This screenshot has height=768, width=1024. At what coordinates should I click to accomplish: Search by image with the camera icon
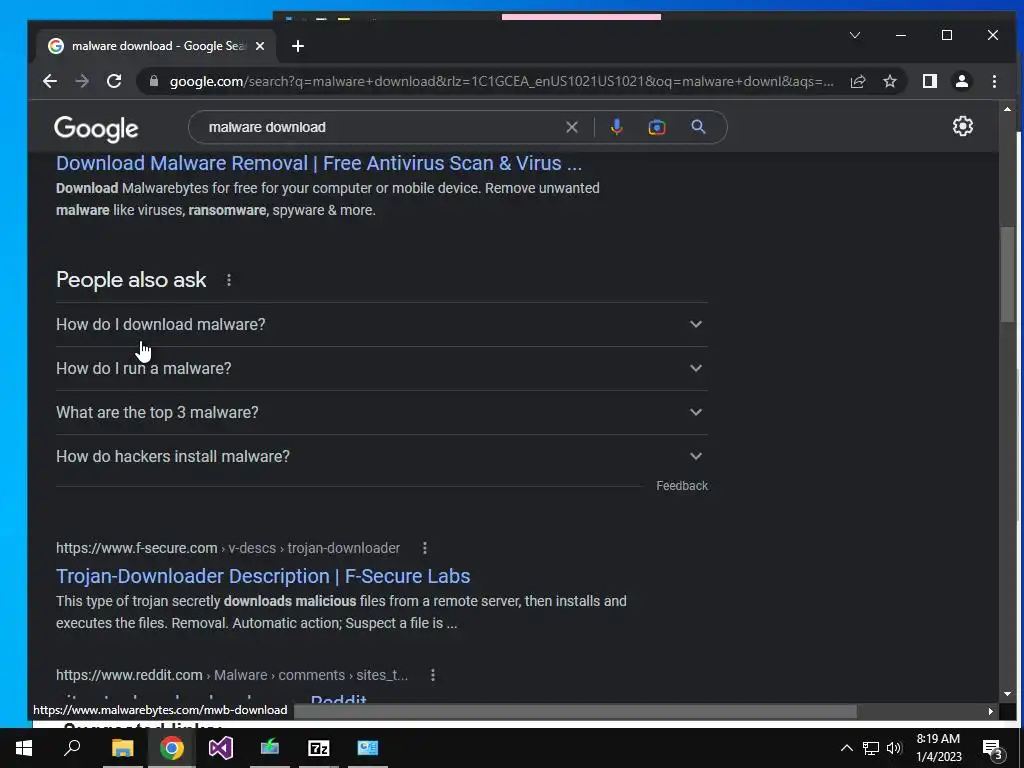click(x=657, y=127)
